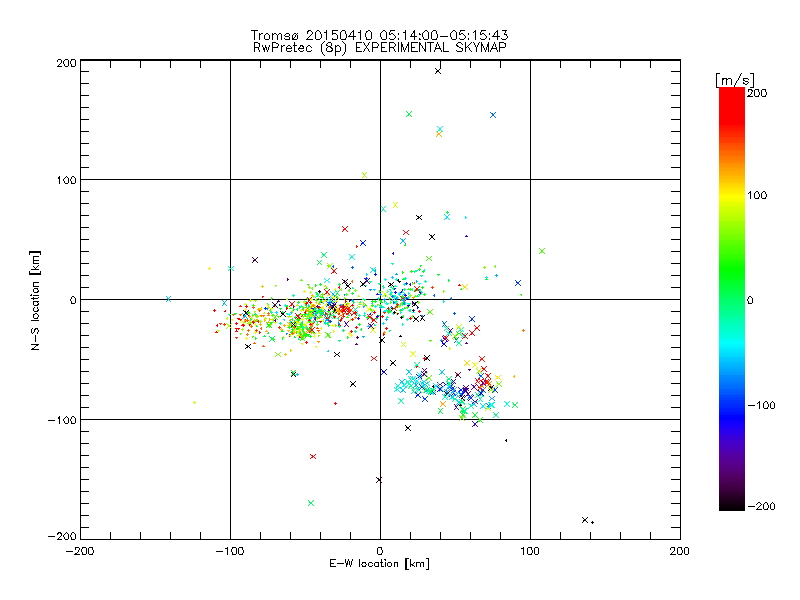Click the "E-W location [km]" axis label
The image size is (800, 600).
tap(379, 563)
